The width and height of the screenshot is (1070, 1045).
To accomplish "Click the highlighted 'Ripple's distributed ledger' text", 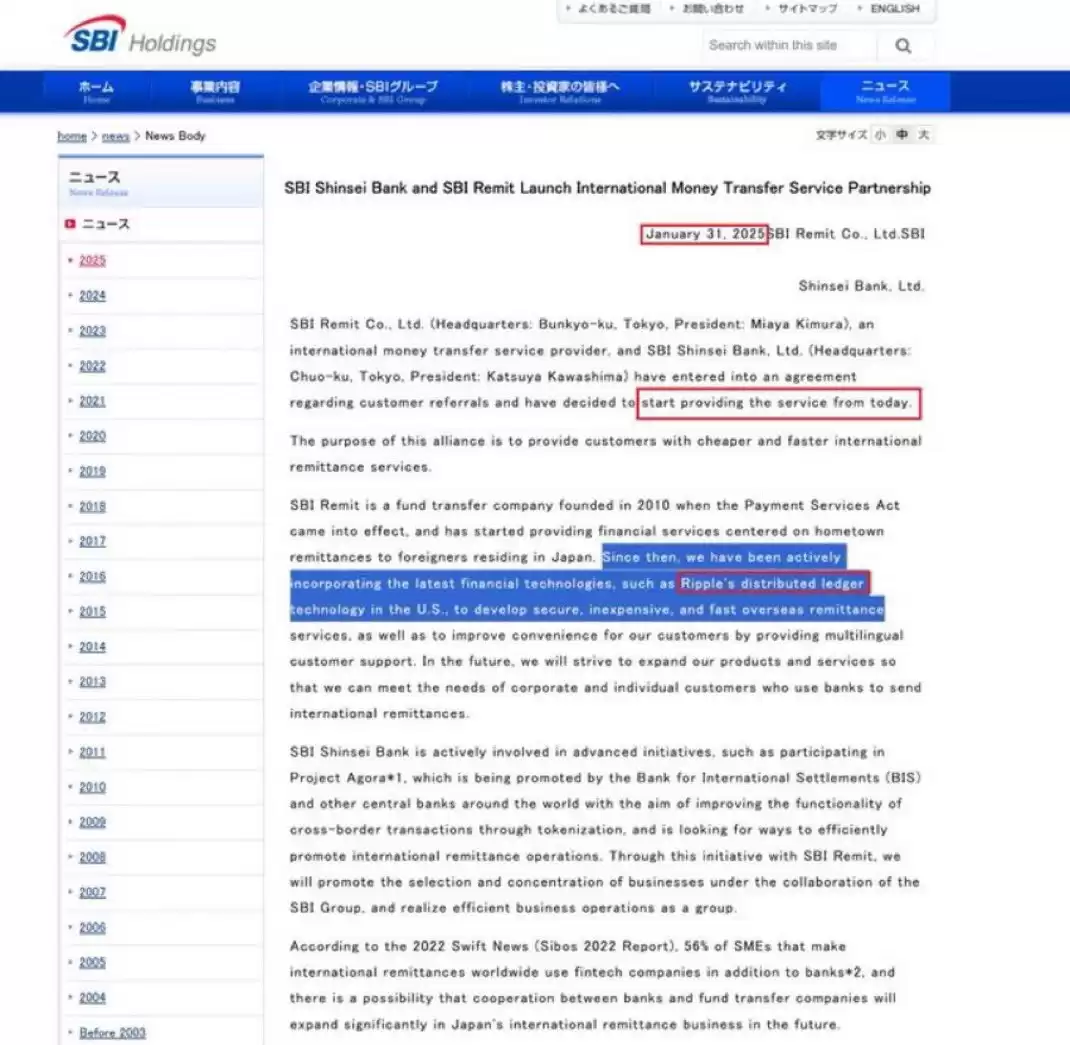I will pos(772,584).
